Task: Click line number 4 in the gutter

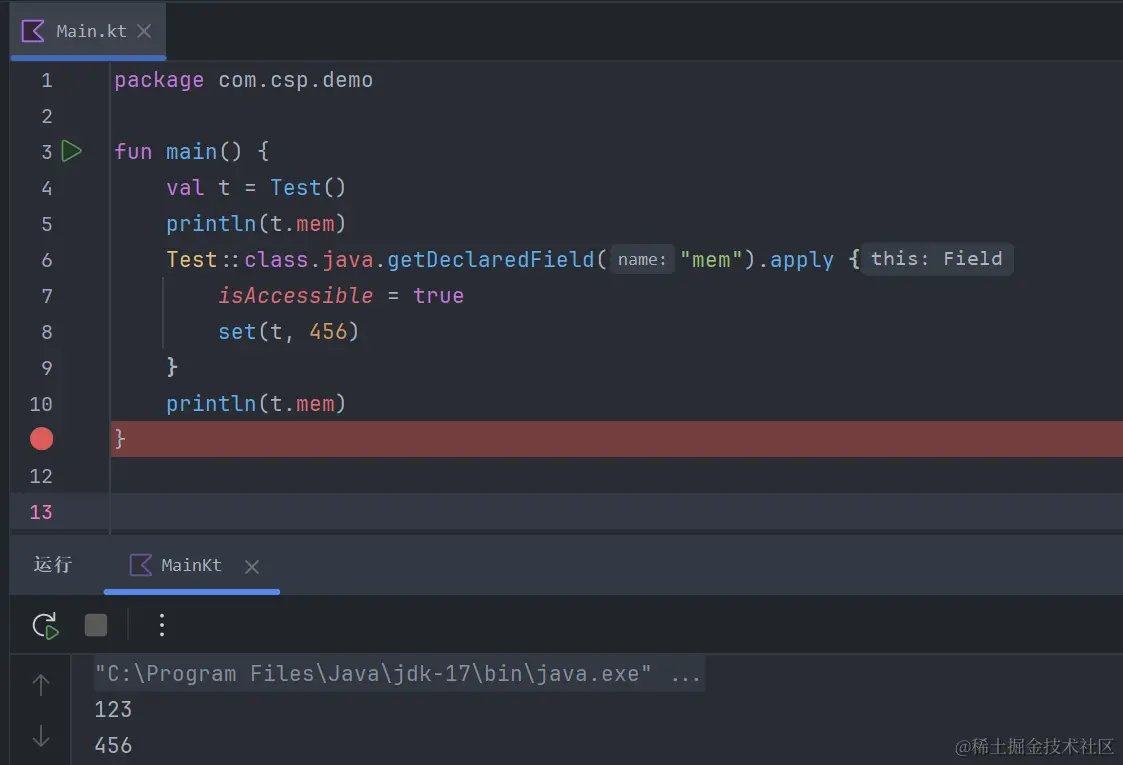Action: 47,188
